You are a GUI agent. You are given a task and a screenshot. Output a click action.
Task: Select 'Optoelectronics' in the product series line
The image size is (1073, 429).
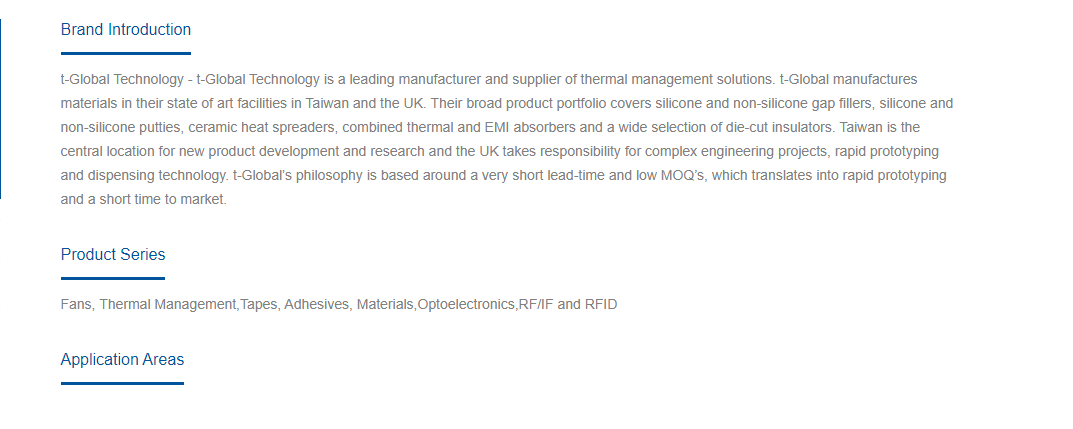(465, 304)
